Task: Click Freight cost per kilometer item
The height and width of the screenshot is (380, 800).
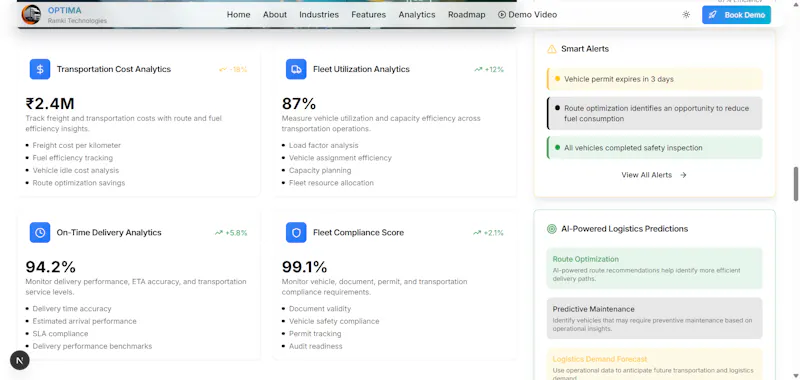Action: pos(77,145)
